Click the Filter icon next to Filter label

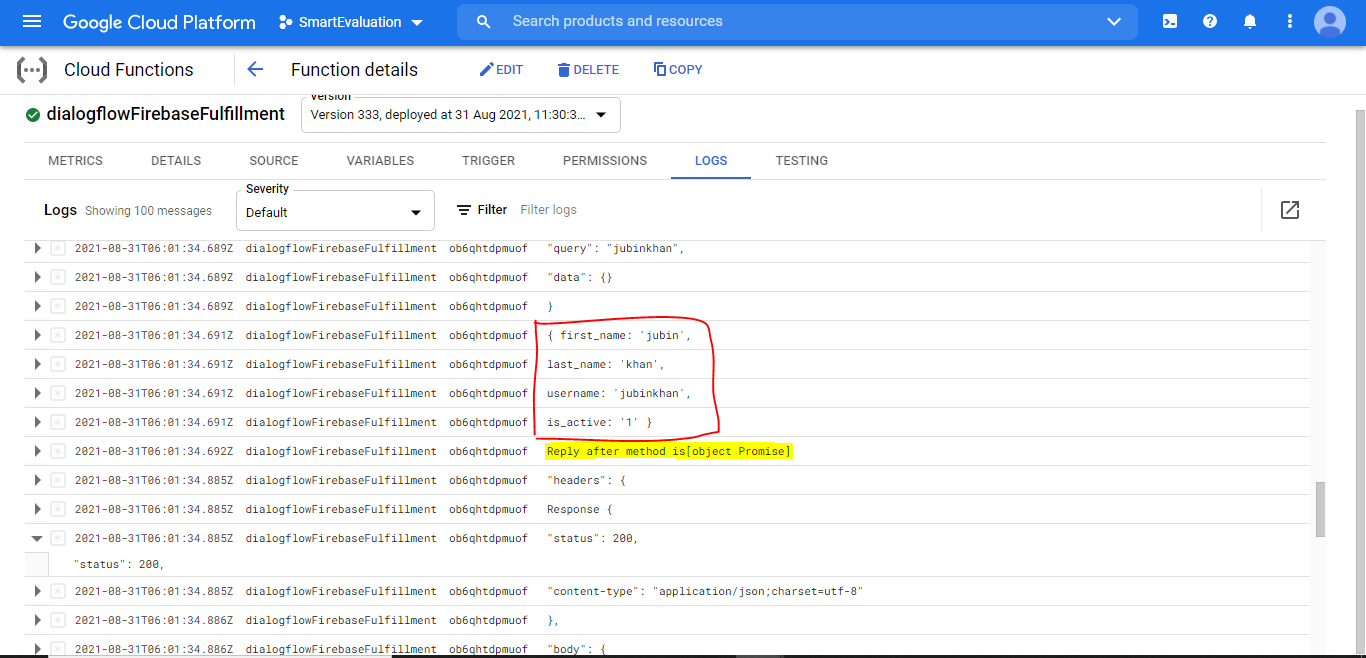pyautogui.click(x=464, y=210)
